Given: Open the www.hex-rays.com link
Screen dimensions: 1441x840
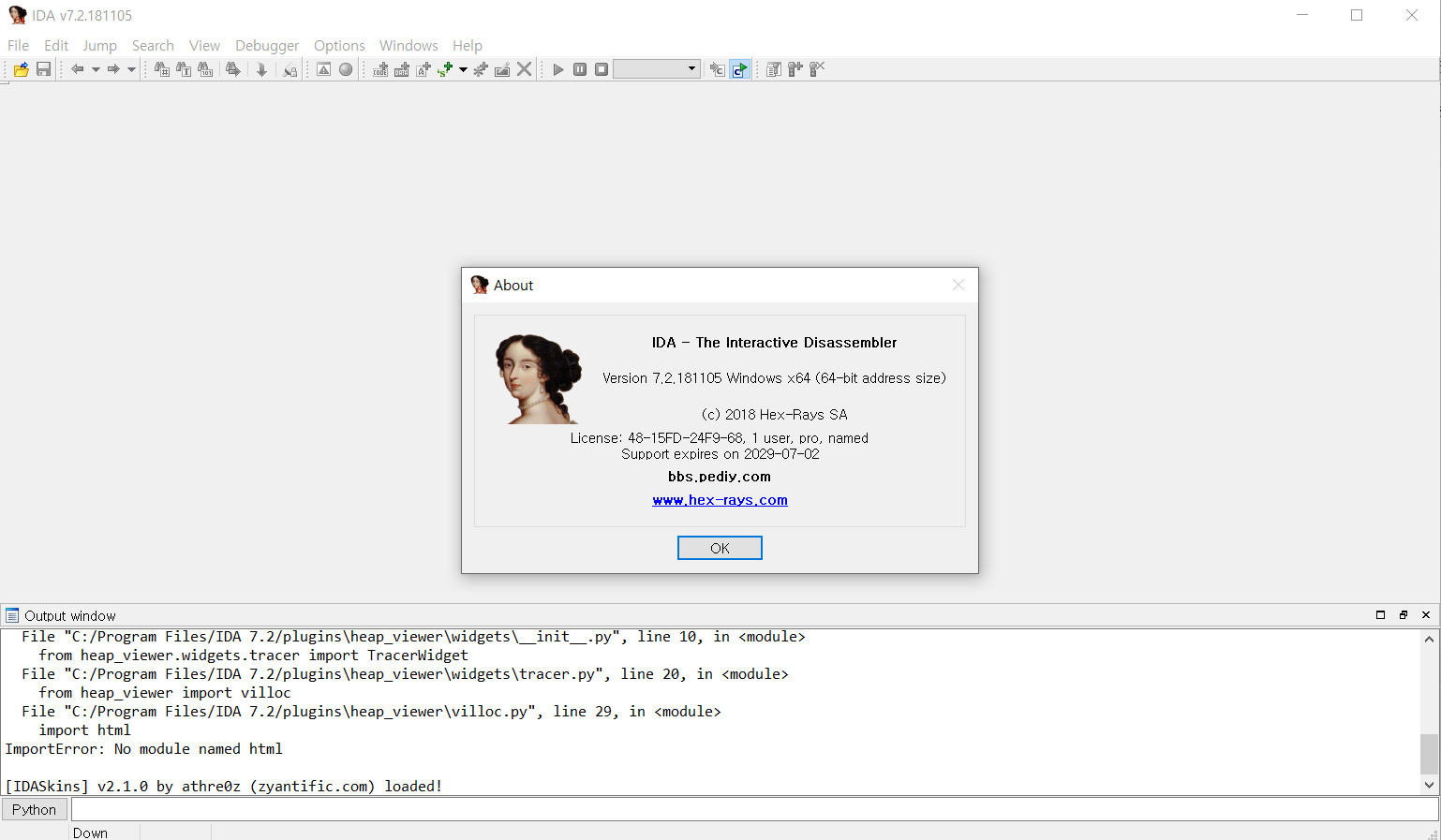Looking at the screenshot, I should coord(720,500).
